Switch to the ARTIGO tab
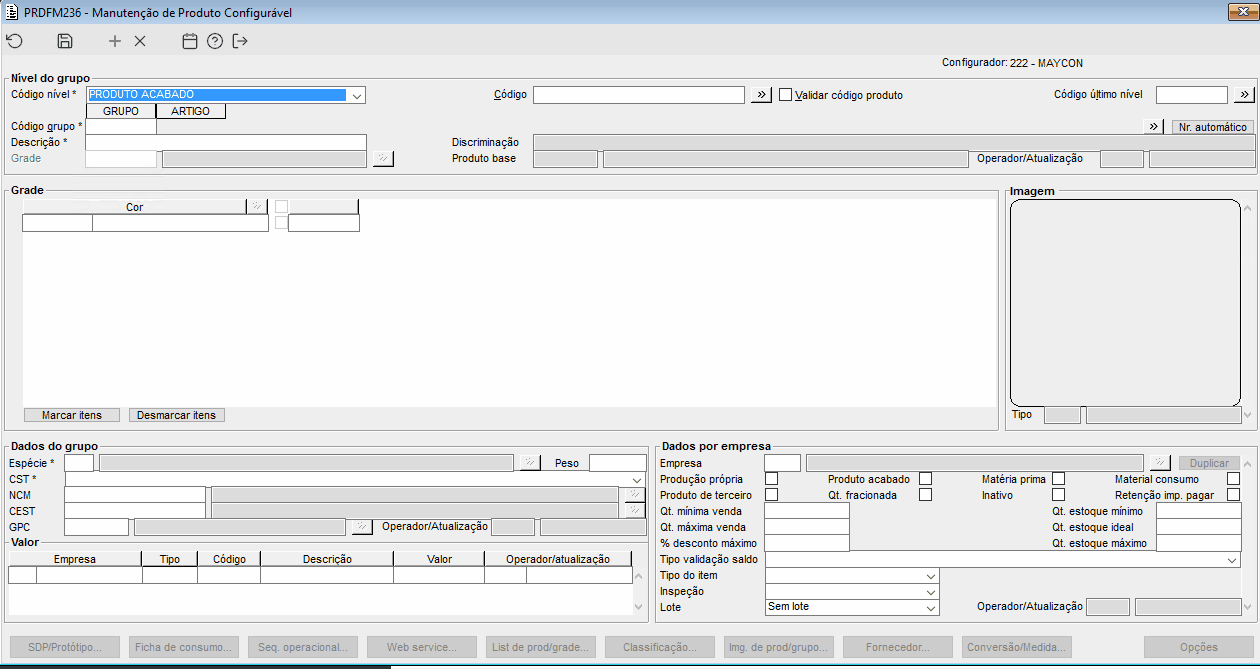This screenshot has height=669, width=1260. 190,112
